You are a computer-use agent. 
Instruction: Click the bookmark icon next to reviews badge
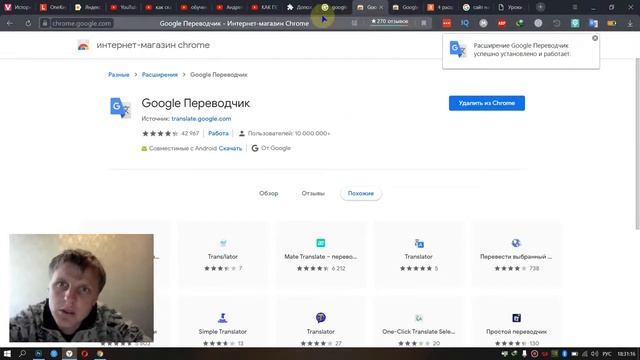(x=424, y=23)
